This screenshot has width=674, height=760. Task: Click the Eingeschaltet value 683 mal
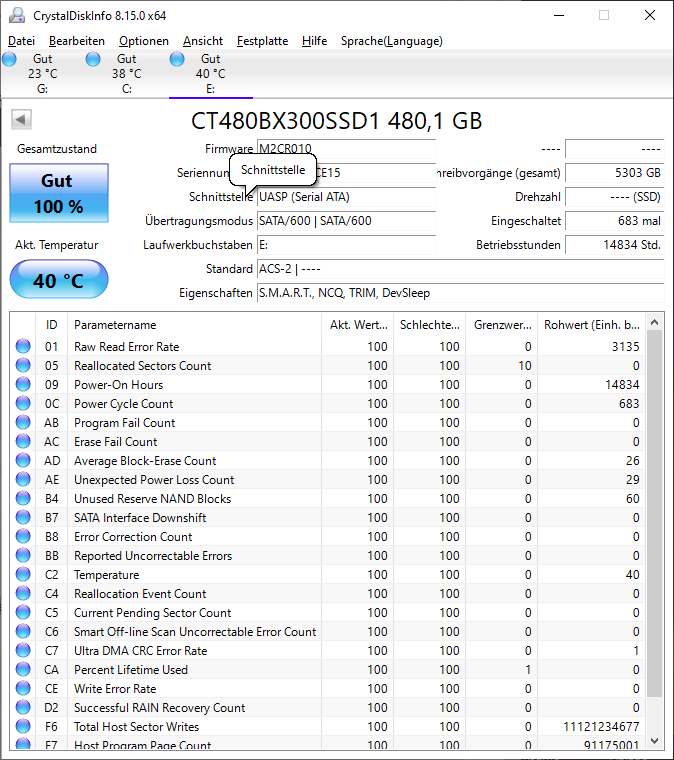pyautogui.click(x=614, y=221)
